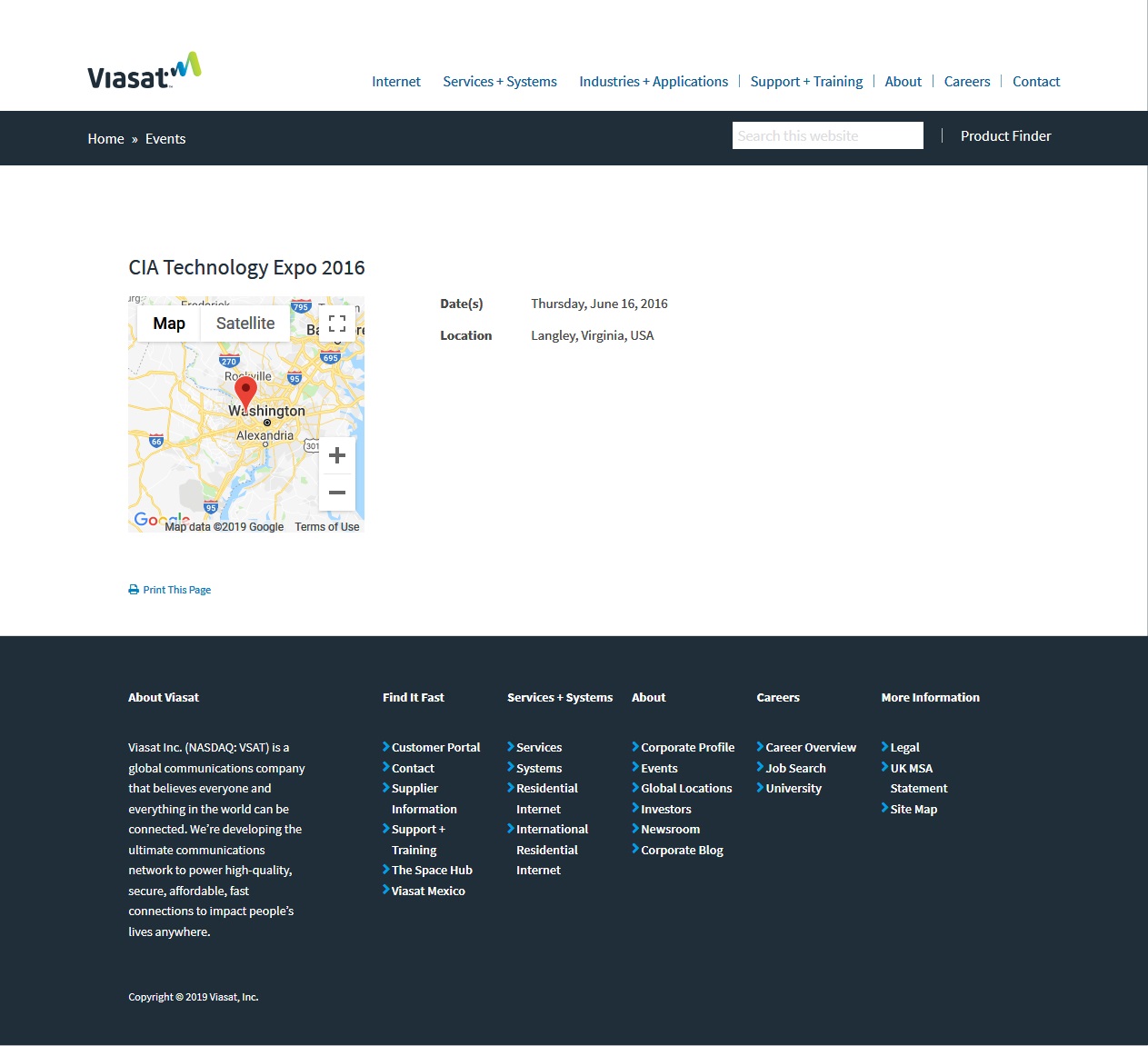The height and width of the screenshot is (1046, 1148).
Task: Open the Product Finder
Action: tap(1005, 136)
